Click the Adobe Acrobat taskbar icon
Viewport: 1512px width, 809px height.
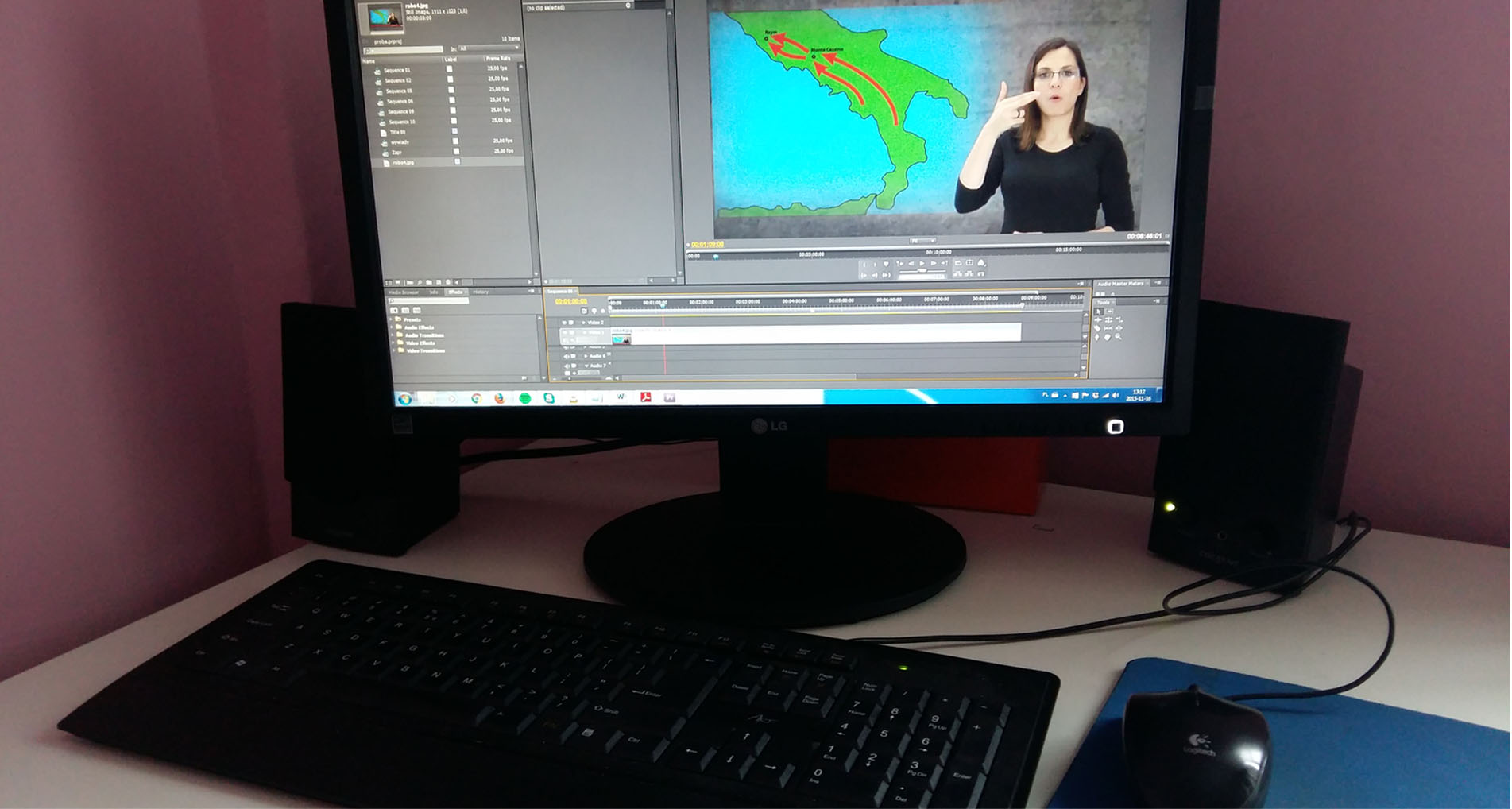(646, 397)
